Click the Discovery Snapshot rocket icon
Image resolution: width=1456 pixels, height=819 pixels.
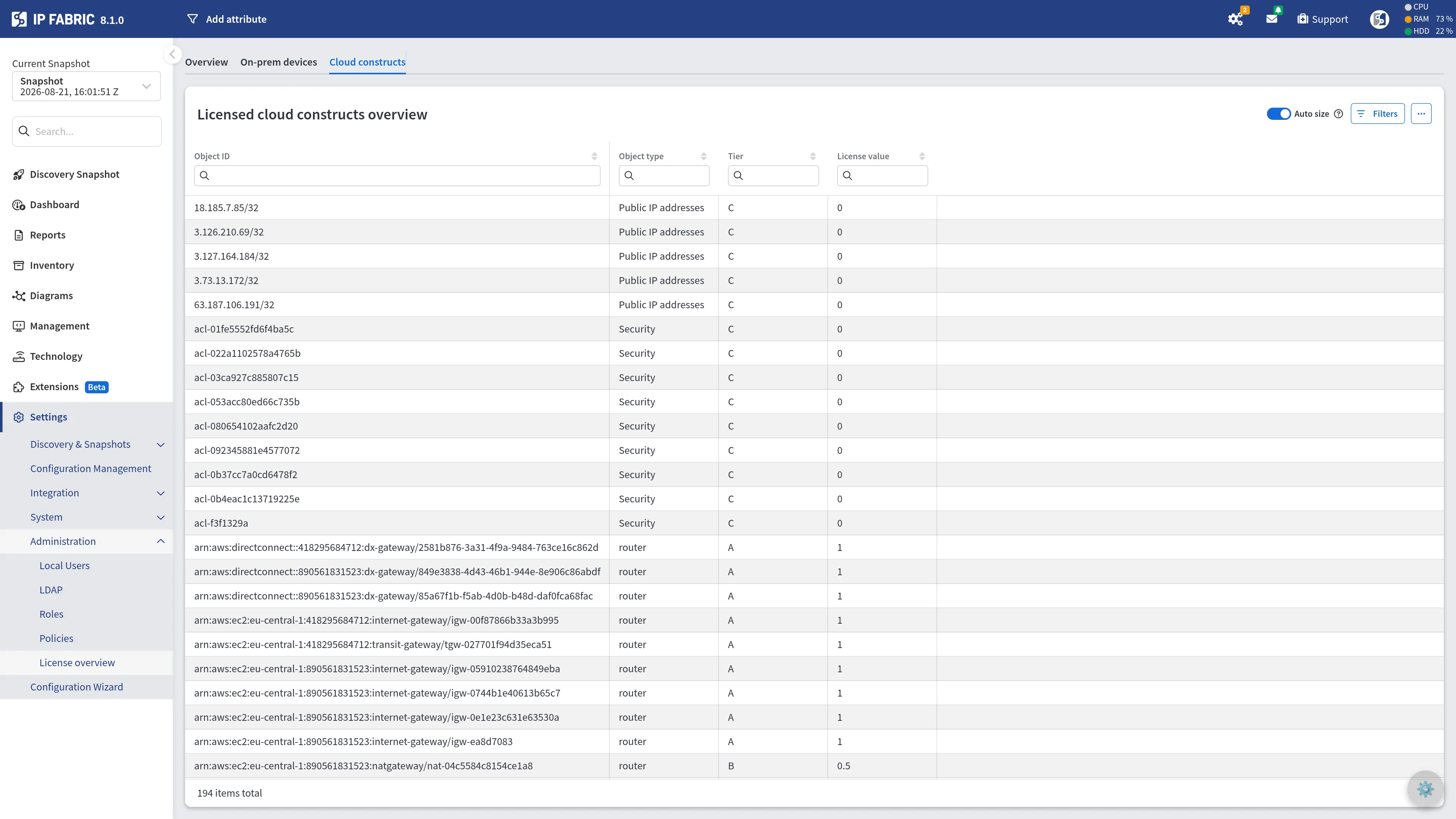pyautogui.click(x=19, y=175)
